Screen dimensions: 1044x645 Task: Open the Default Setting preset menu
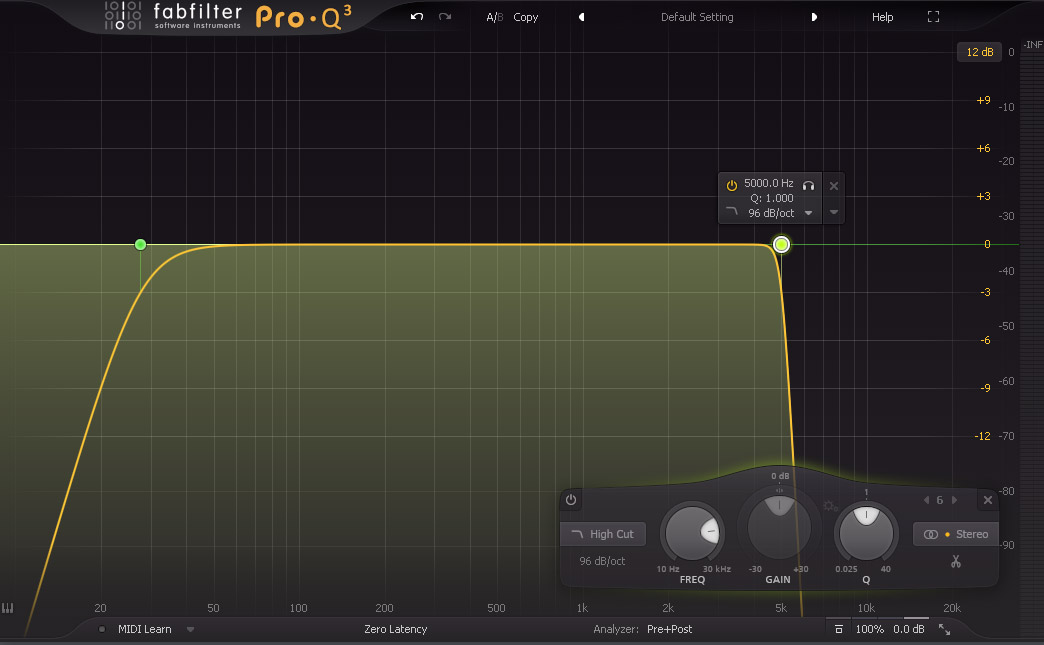696,17
